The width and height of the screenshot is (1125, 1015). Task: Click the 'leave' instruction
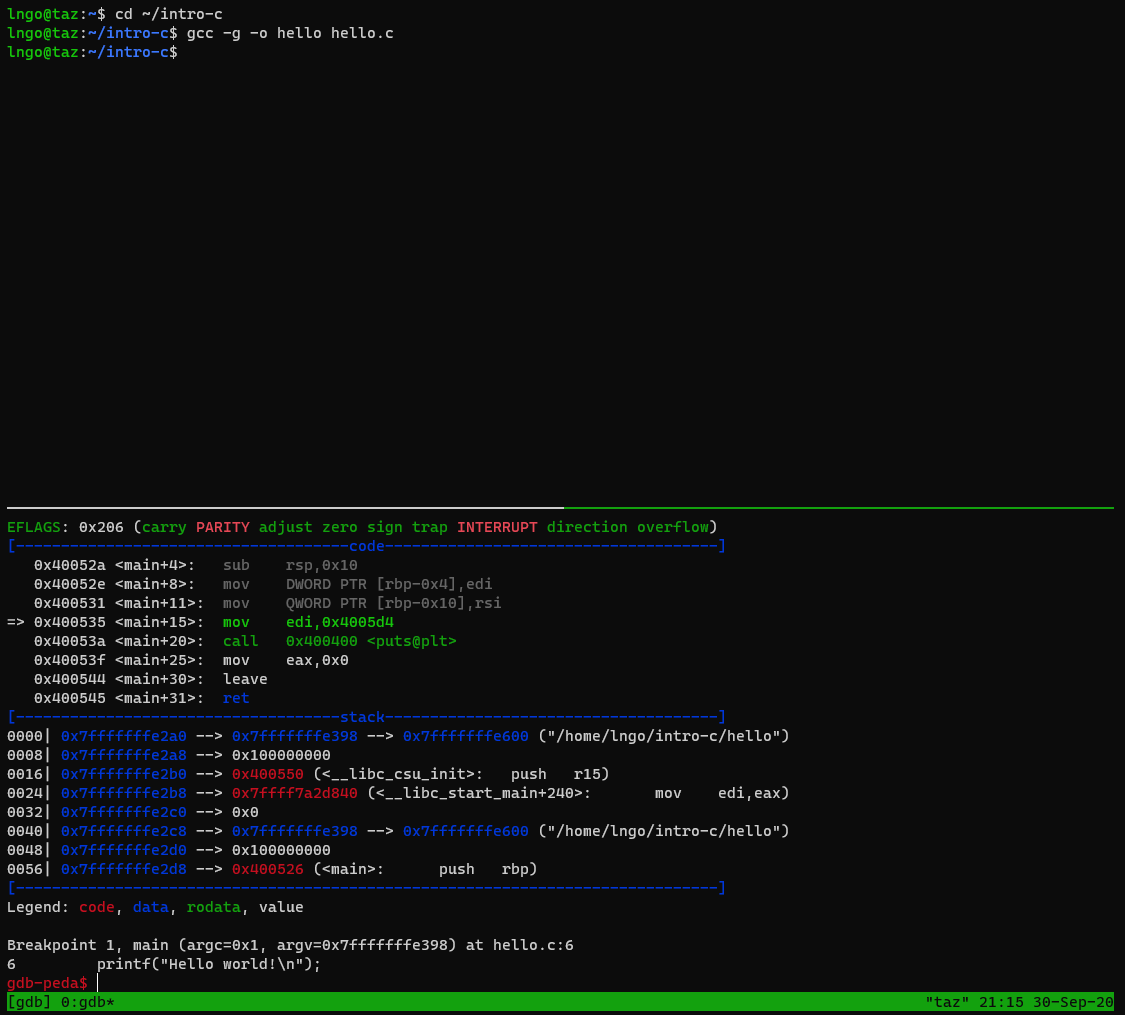coord(245,679)
